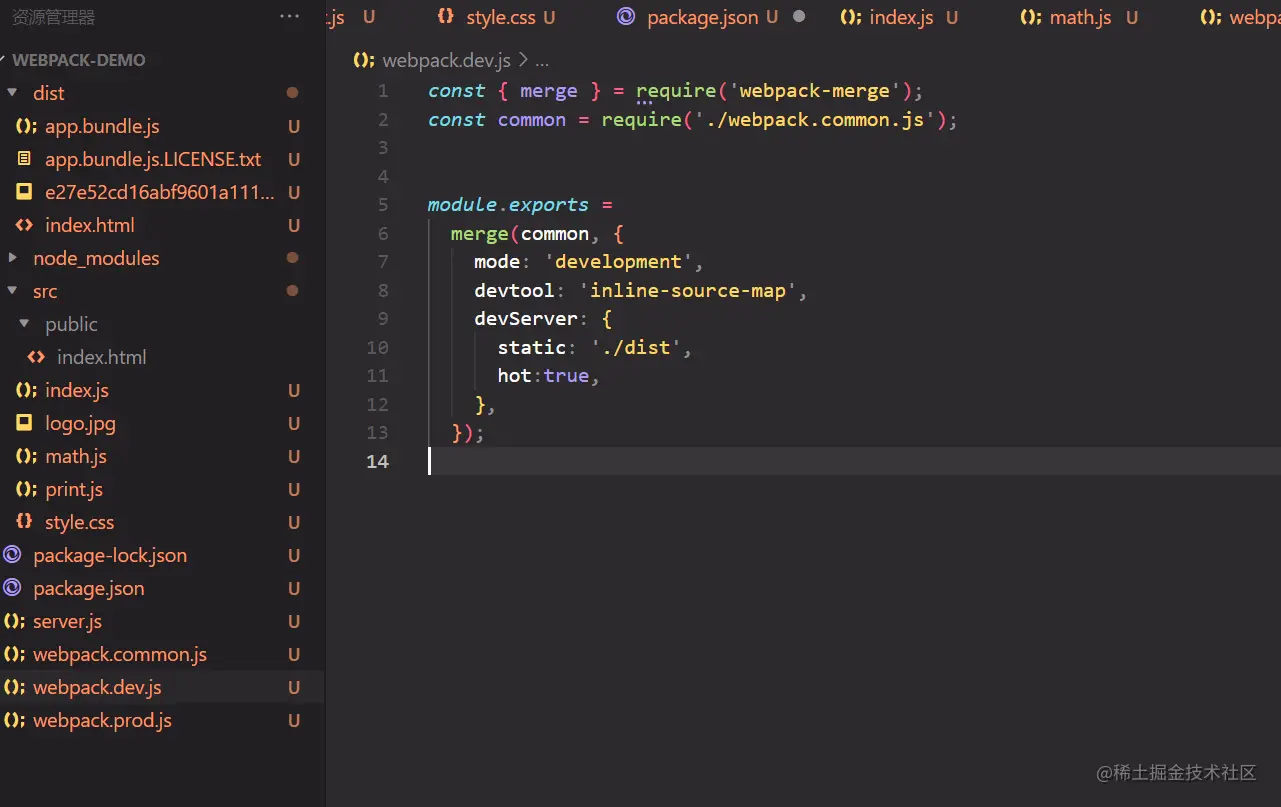Image resolution: width=1281 pixels, height=807 pixels.
Task: Click the logo.jpg image file icon
Action: pos(25,424)
